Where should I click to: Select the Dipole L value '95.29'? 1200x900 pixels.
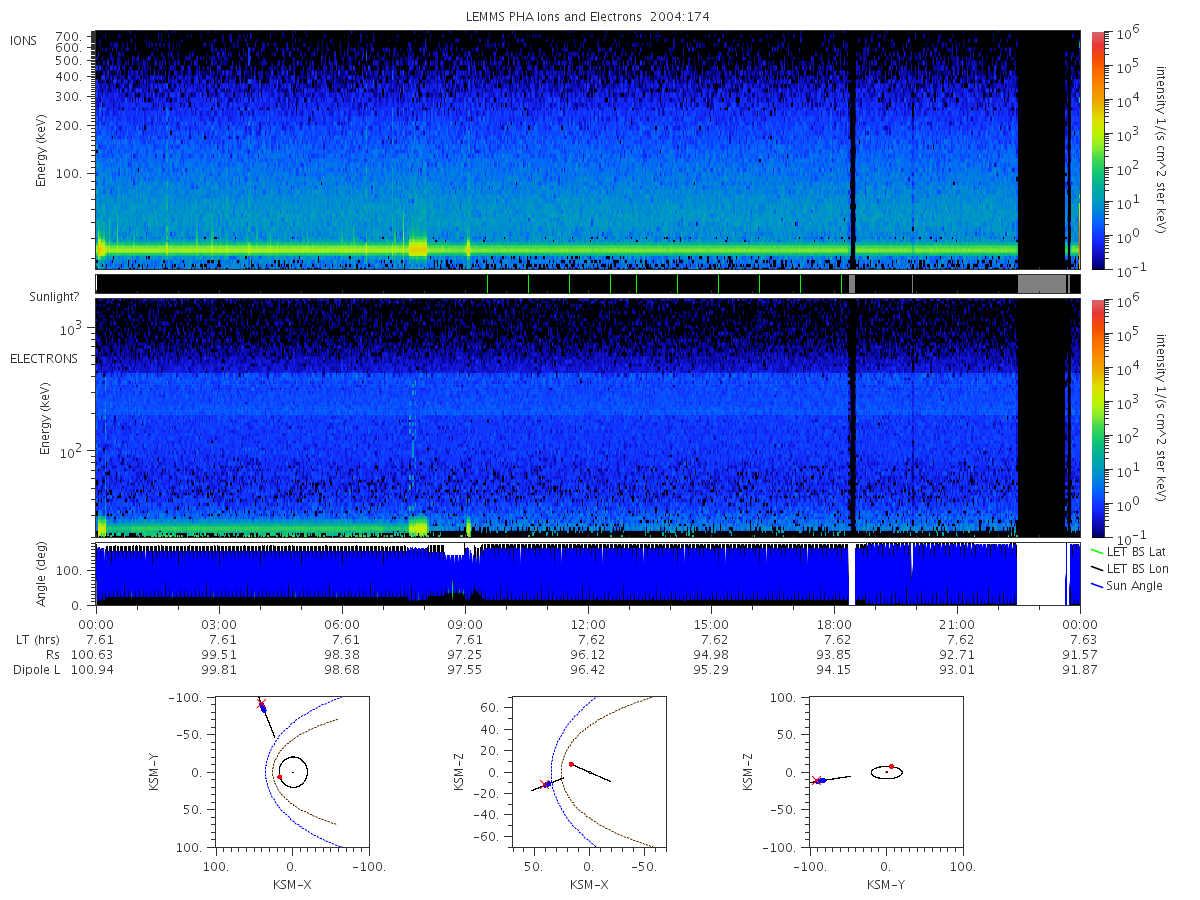712,669
